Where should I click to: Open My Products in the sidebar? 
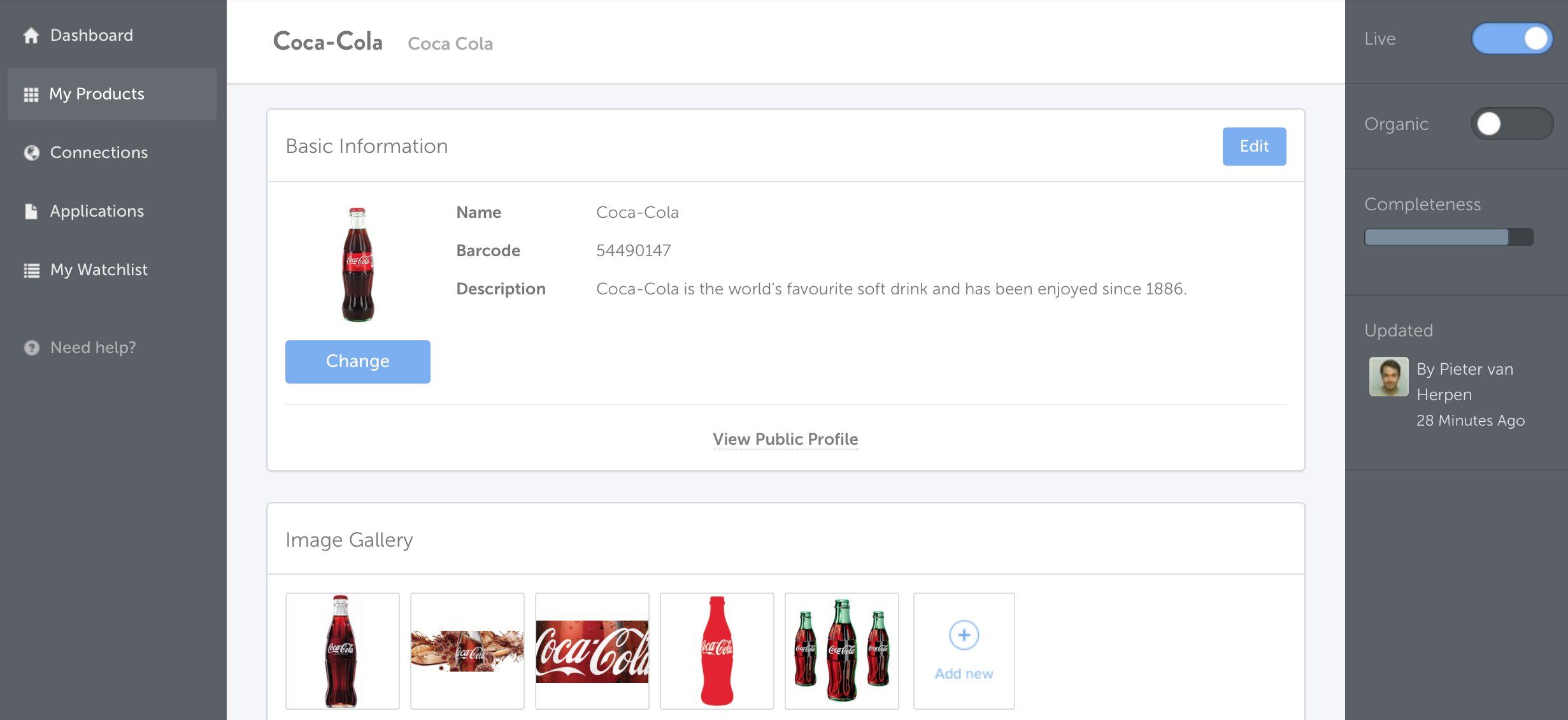[x=112, y=94]
